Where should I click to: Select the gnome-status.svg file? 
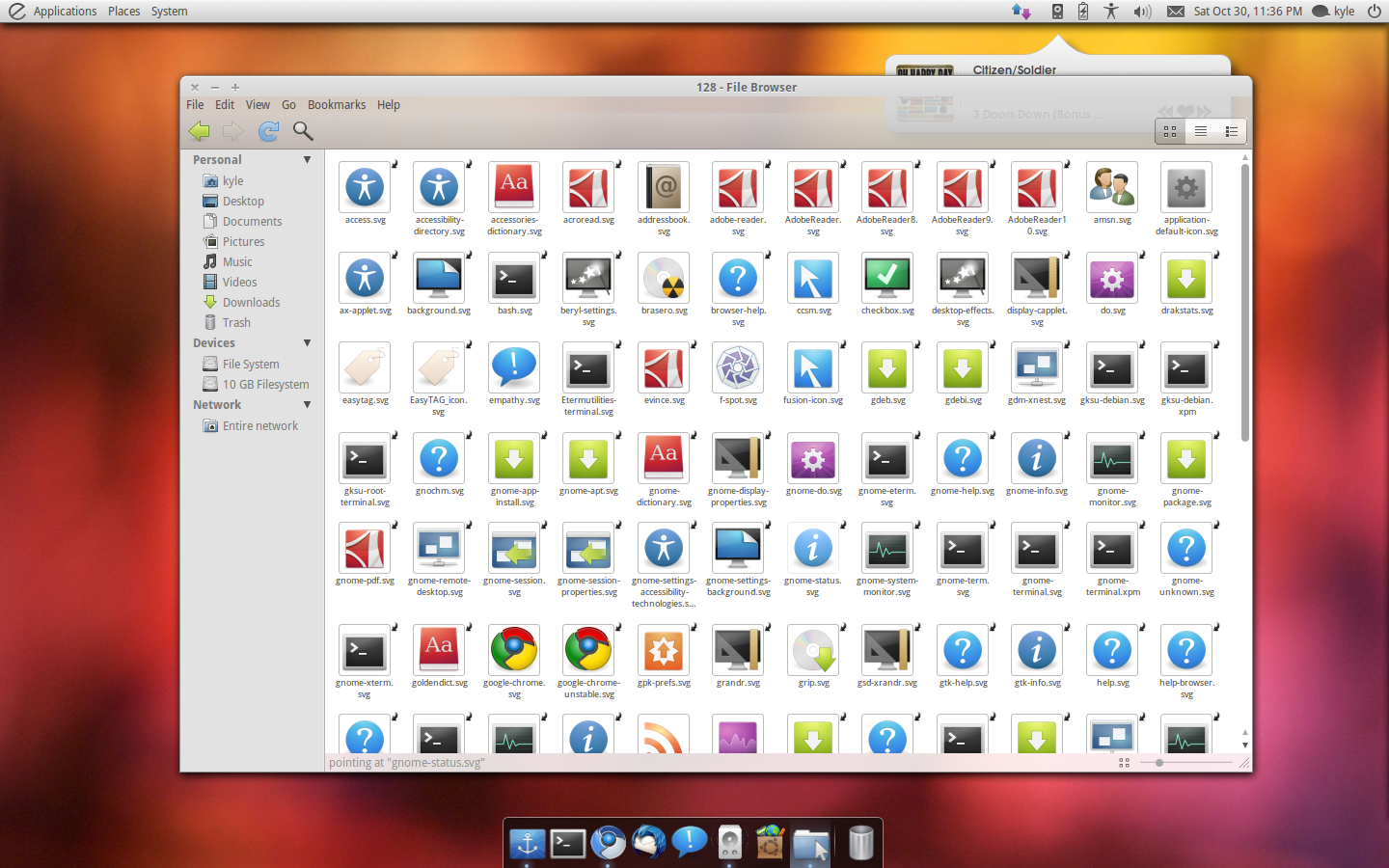(813, 550)
